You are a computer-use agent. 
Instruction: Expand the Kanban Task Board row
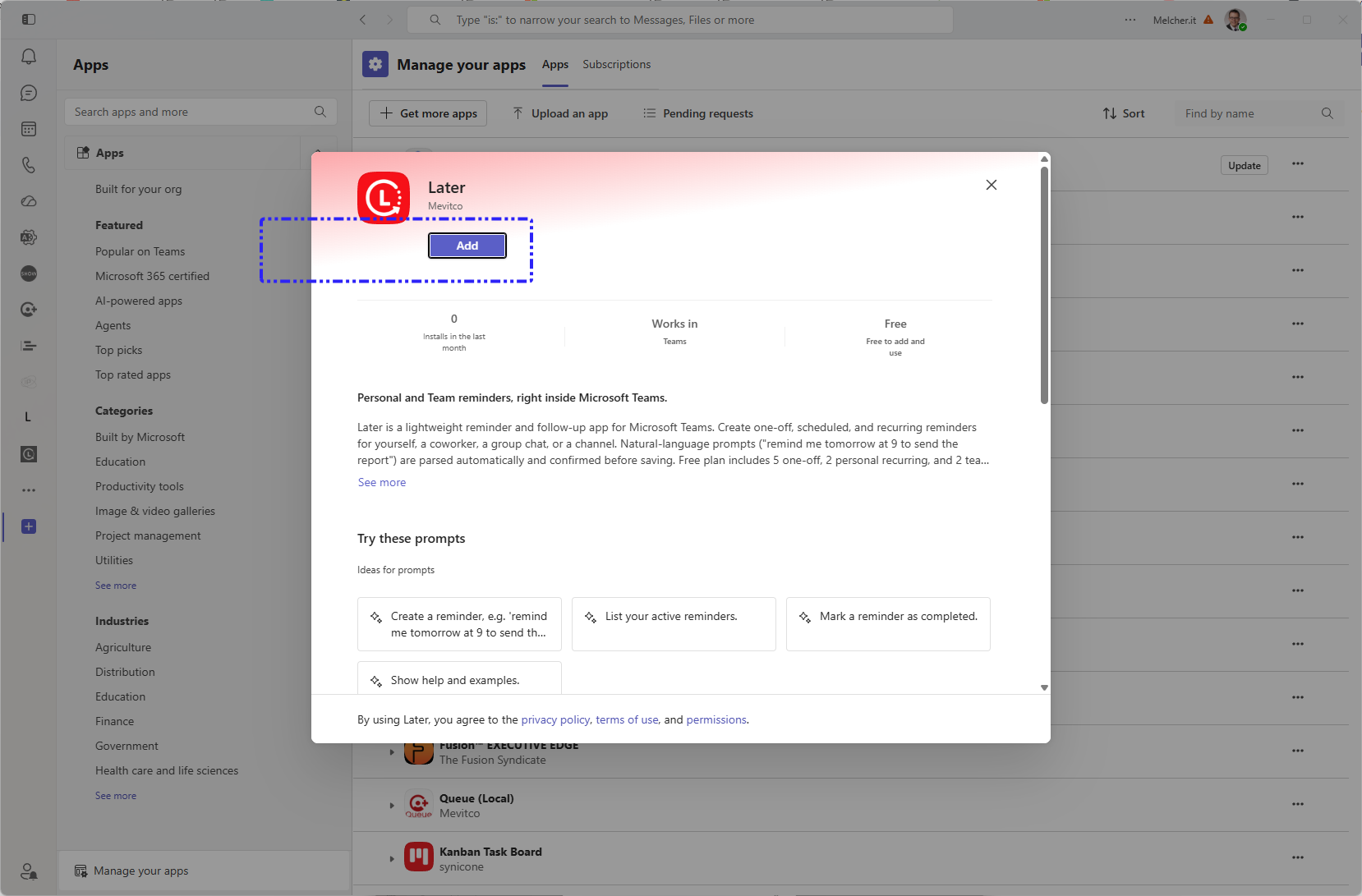tap(392, 859)
